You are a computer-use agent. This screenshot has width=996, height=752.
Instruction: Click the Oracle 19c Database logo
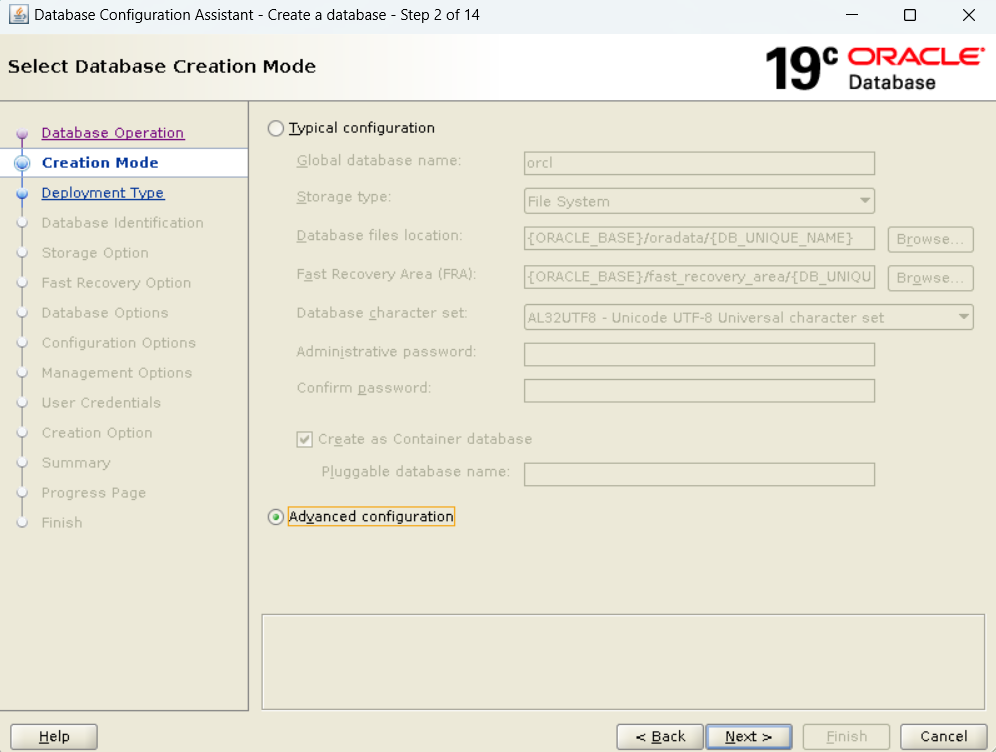[x=875, y=68]
